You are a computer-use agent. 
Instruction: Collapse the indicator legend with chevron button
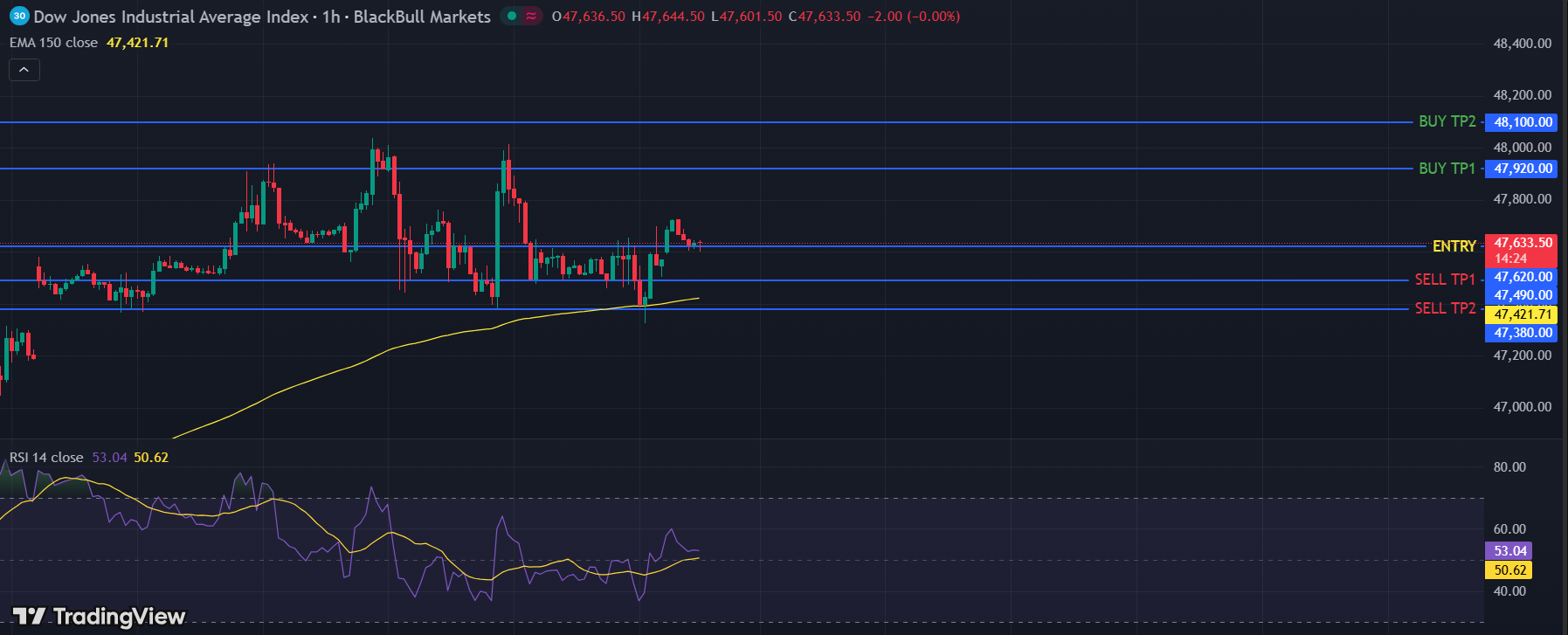click(x=24, y=70)
